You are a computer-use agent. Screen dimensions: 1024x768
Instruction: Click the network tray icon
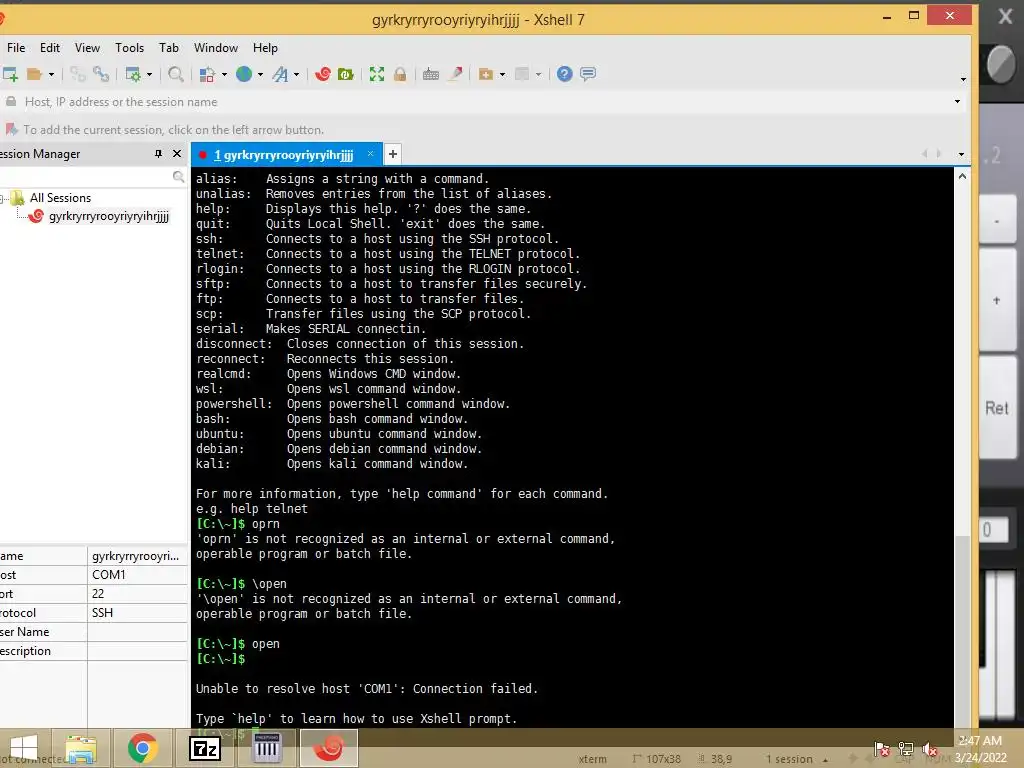pos(906,749)
